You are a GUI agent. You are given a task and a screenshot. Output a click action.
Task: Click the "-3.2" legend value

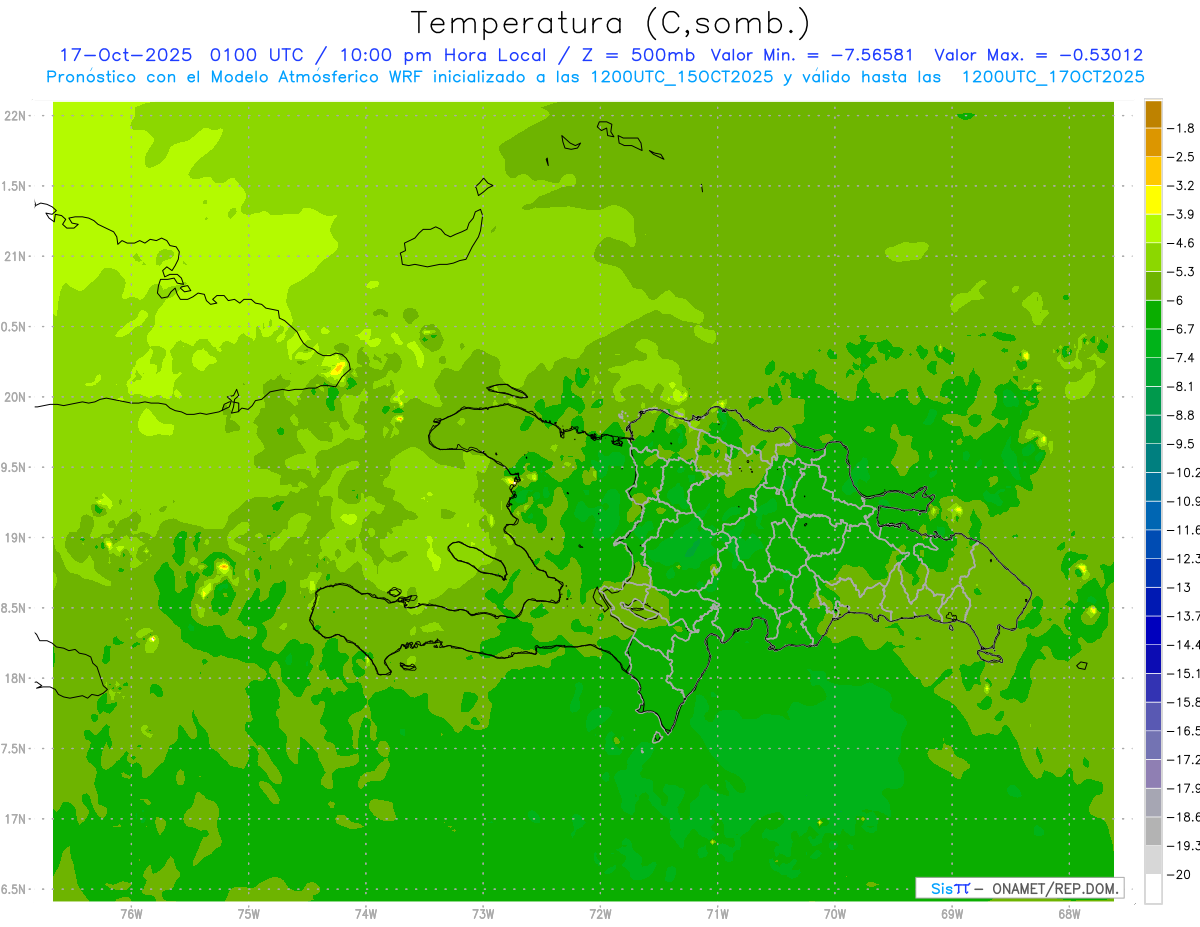click(x=1183, y=186)
